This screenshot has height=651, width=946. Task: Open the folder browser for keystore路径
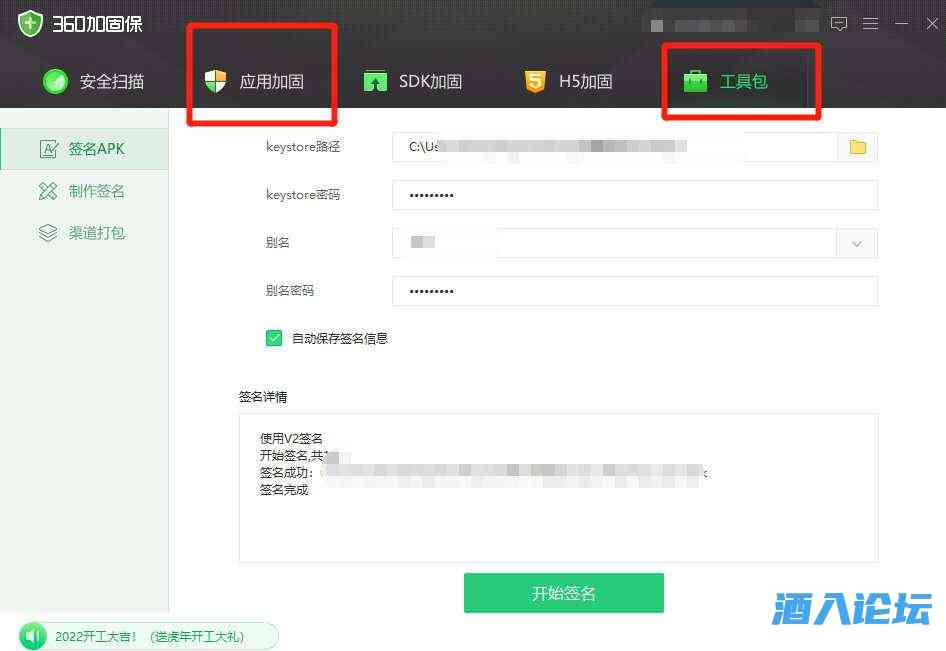(x=857, y=147)
